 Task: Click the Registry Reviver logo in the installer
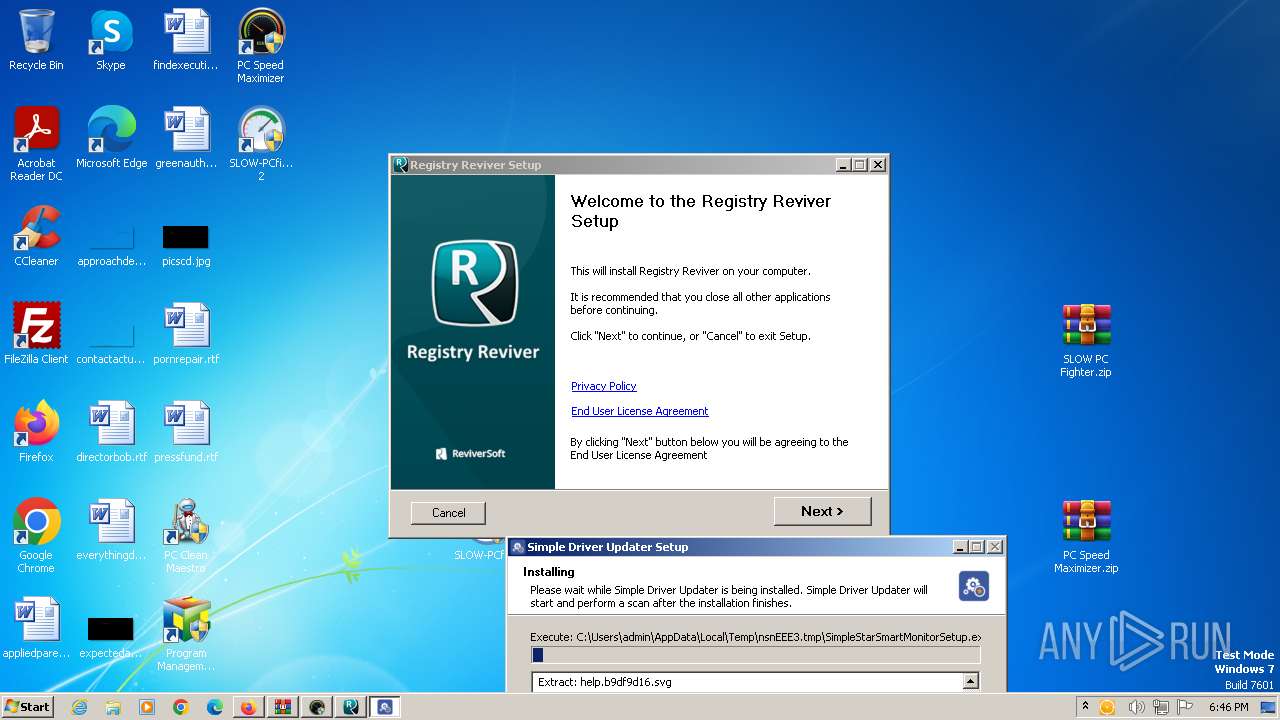click(x=473, y=284)
